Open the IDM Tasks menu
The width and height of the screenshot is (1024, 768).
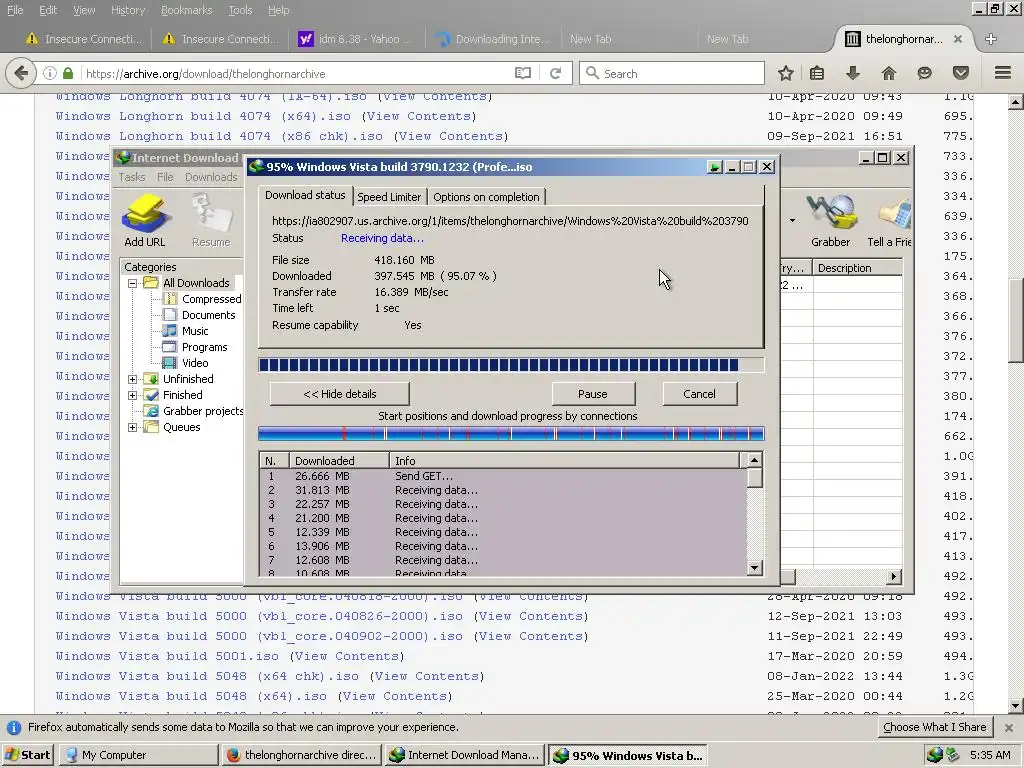(132, 177)
